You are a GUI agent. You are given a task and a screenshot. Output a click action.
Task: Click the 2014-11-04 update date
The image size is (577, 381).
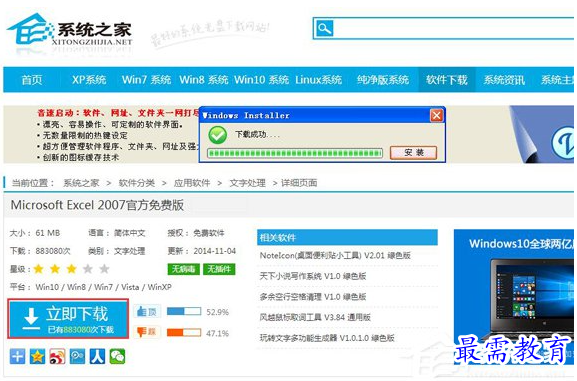[x=215, y=251]
